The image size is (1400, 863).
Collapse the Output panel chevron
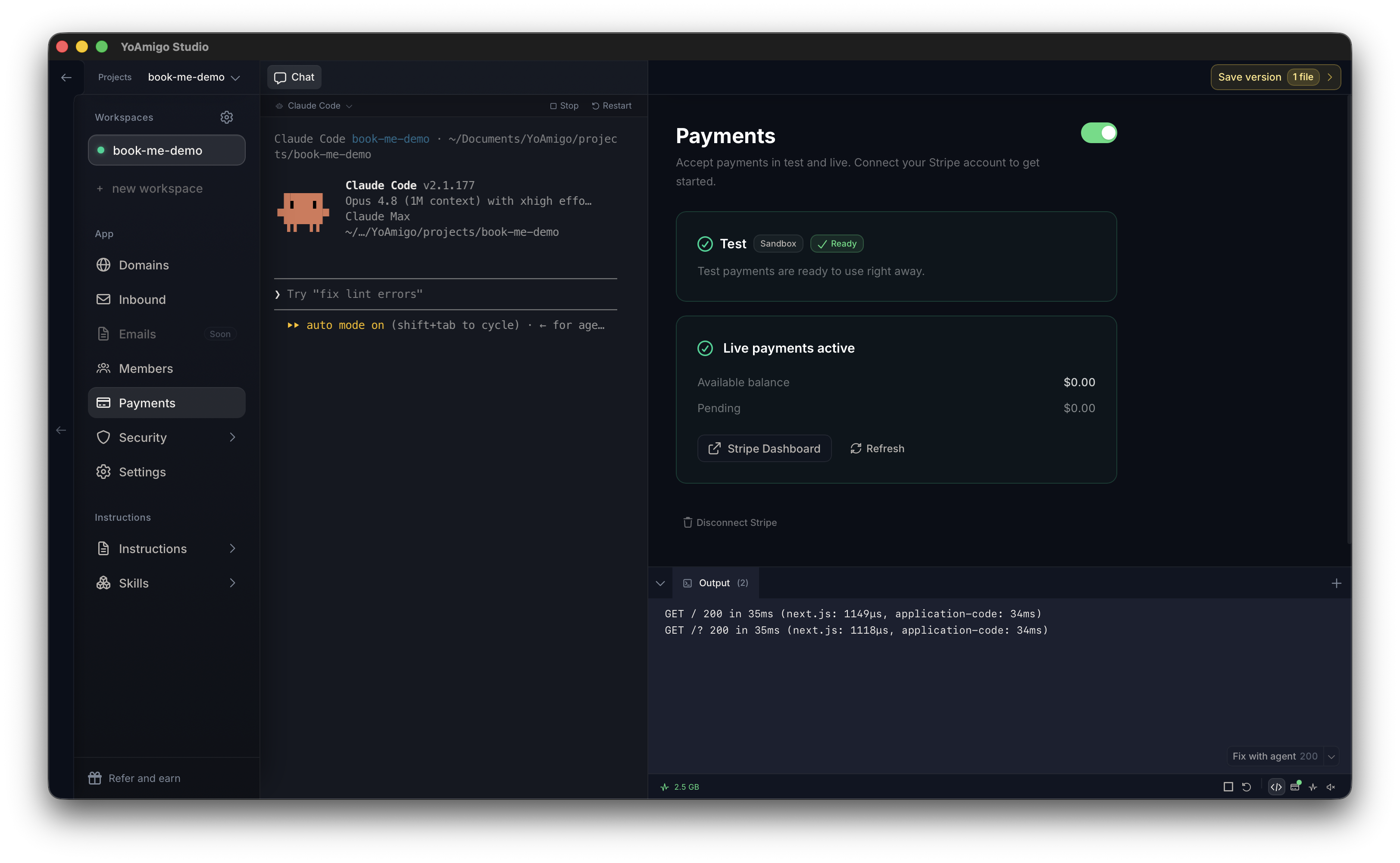[660, 583]
